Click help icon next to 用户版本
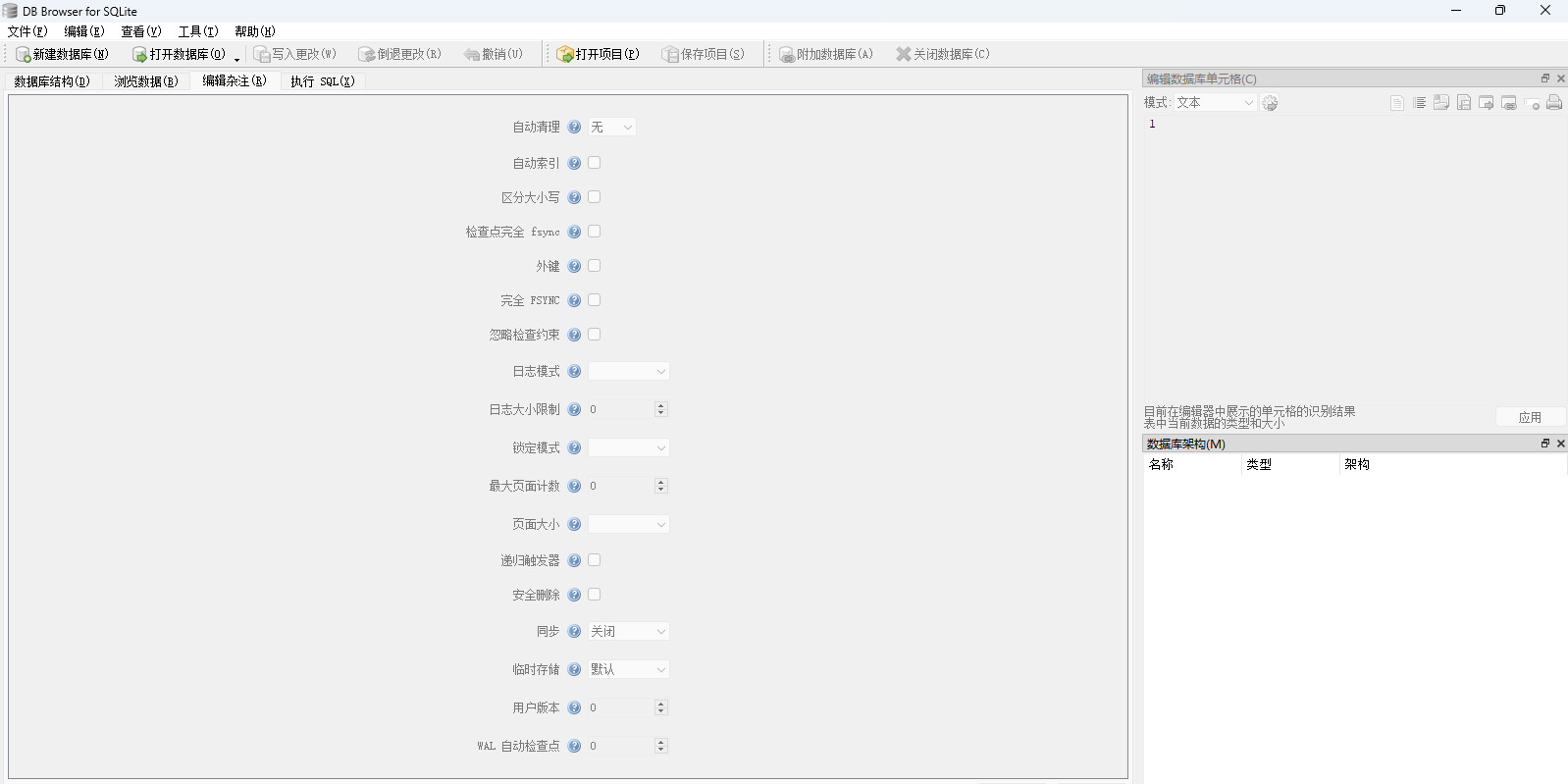Image resolution: width=1568 pixels, height=784 pixels. pyautogui.click(x=574, y=707)
